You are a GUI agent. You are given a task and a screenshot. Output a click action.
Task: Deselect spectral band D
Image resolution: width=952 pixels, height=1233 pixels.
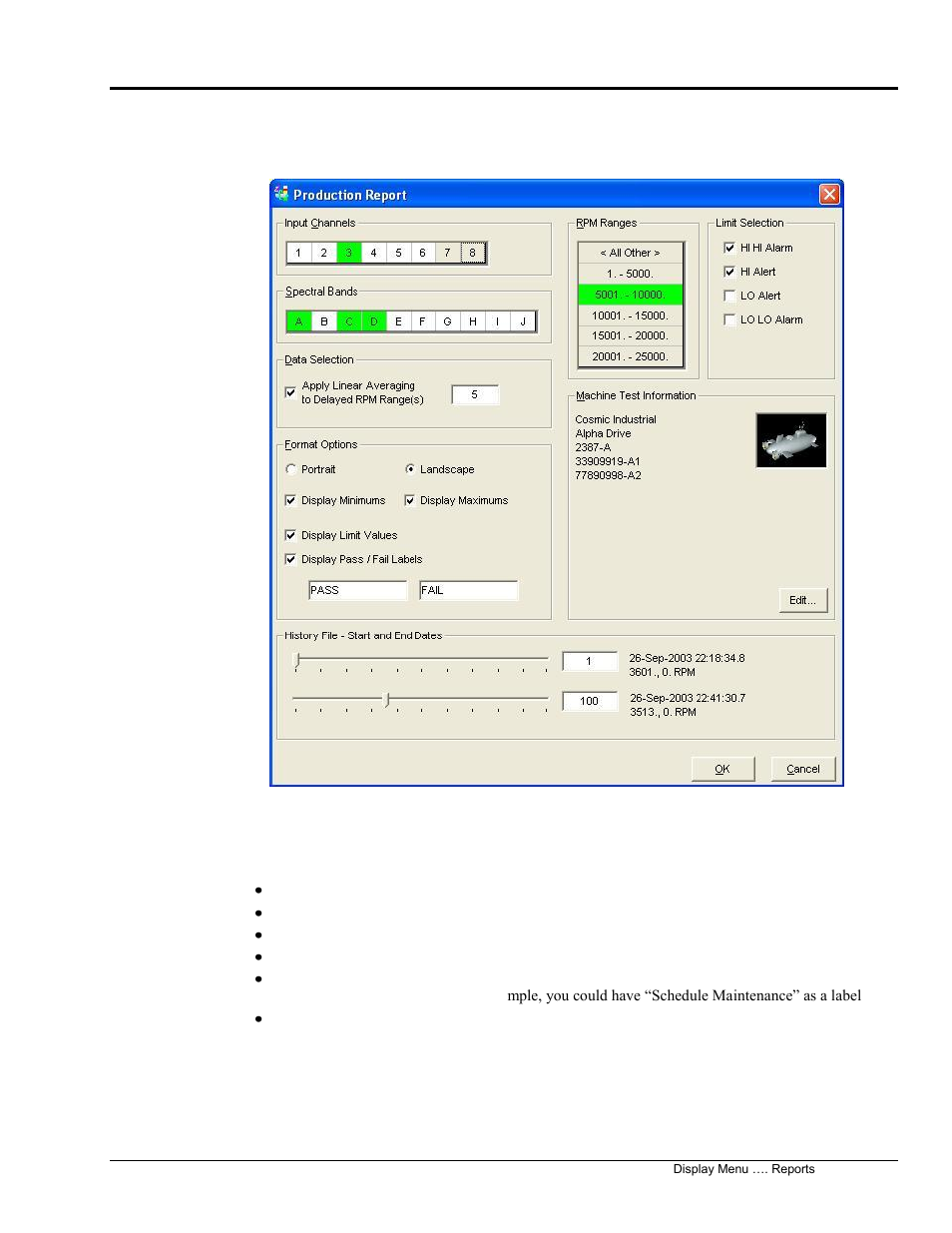point(373,321)
